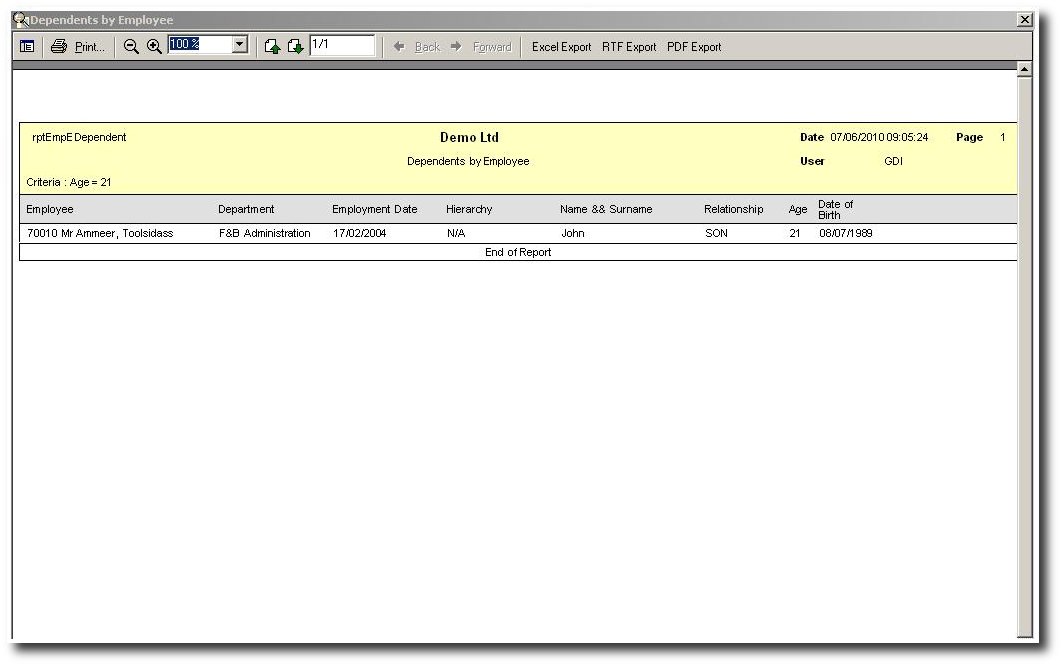The width and height of the screenshot is (1062, 666).
Task: Select employee 70010 Mr Ammeer, Toolsidass
Action: pos(100,233)
